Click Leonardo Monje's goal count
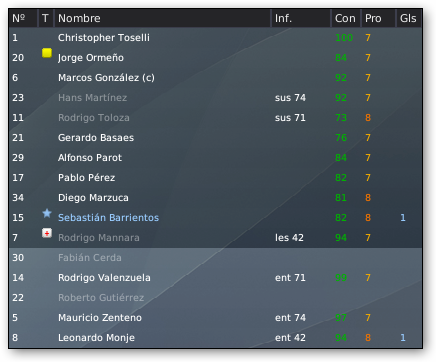The width and height of the screenshot is (436, 362). pyautogui.click(x=403, y=338)
